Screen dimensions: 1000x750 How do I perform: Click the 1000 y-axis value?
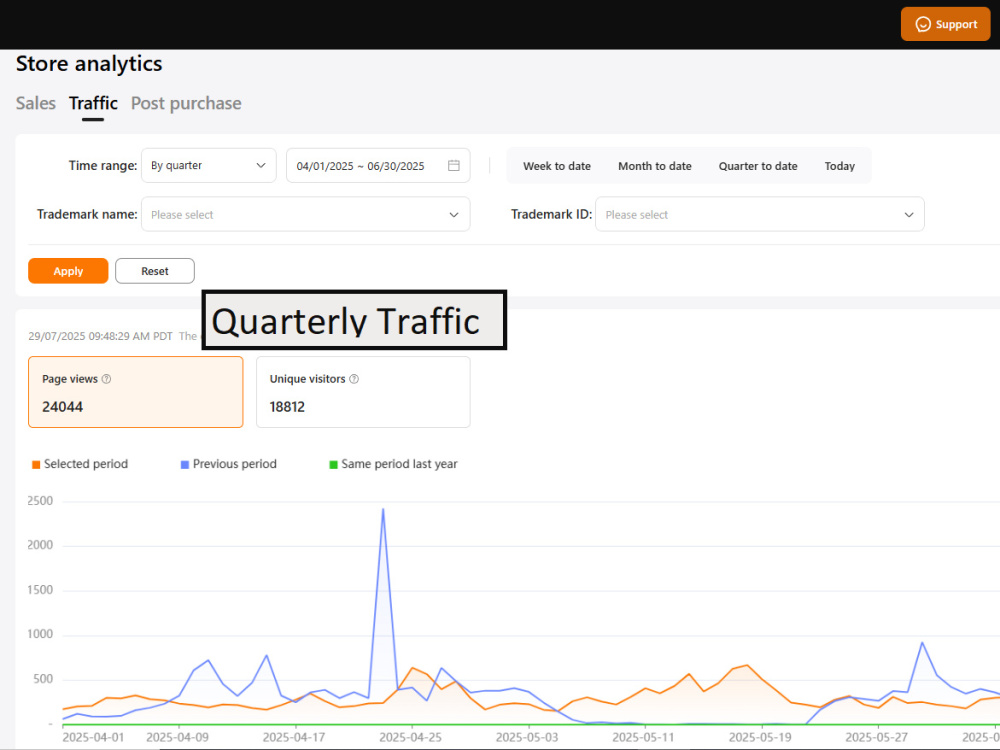pos(40,635)
